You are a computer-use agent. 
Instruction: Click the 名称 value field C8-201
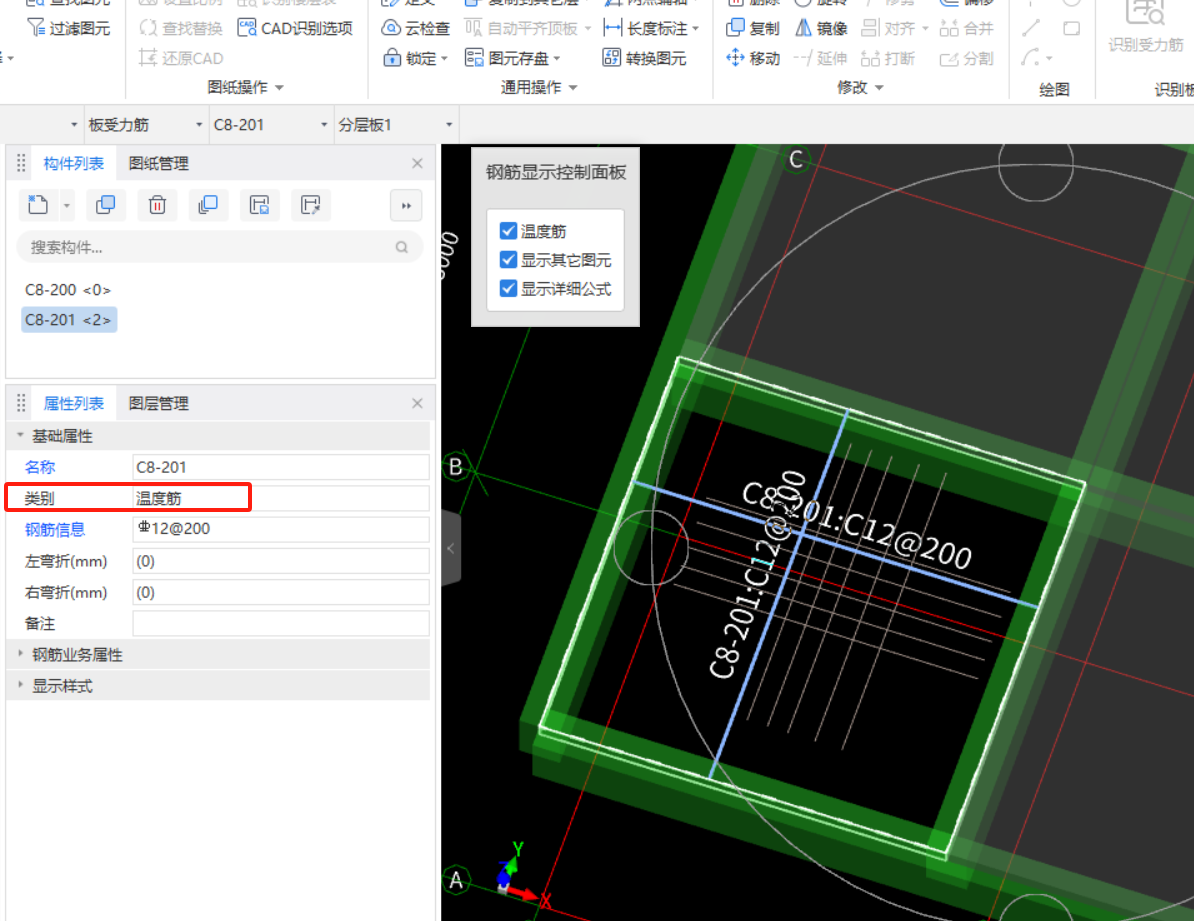click(281, 467)
